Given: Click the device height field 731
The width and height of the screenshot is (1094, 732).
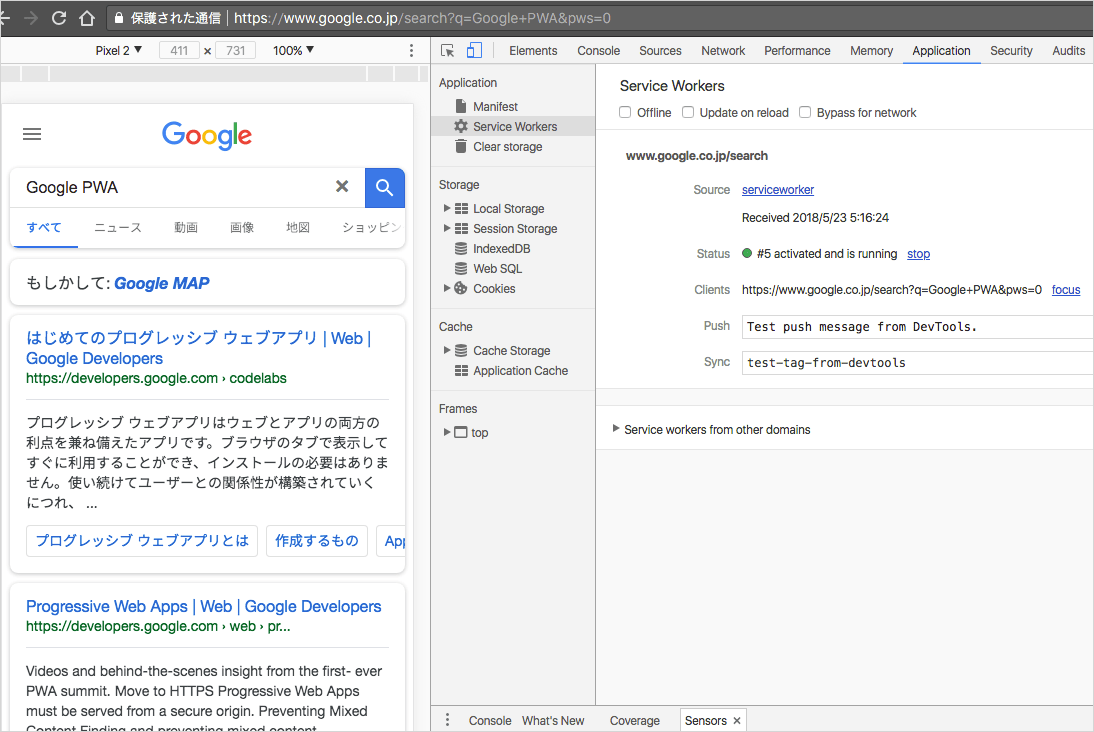Looking at the screenshot, I should [x=236, y=50].
